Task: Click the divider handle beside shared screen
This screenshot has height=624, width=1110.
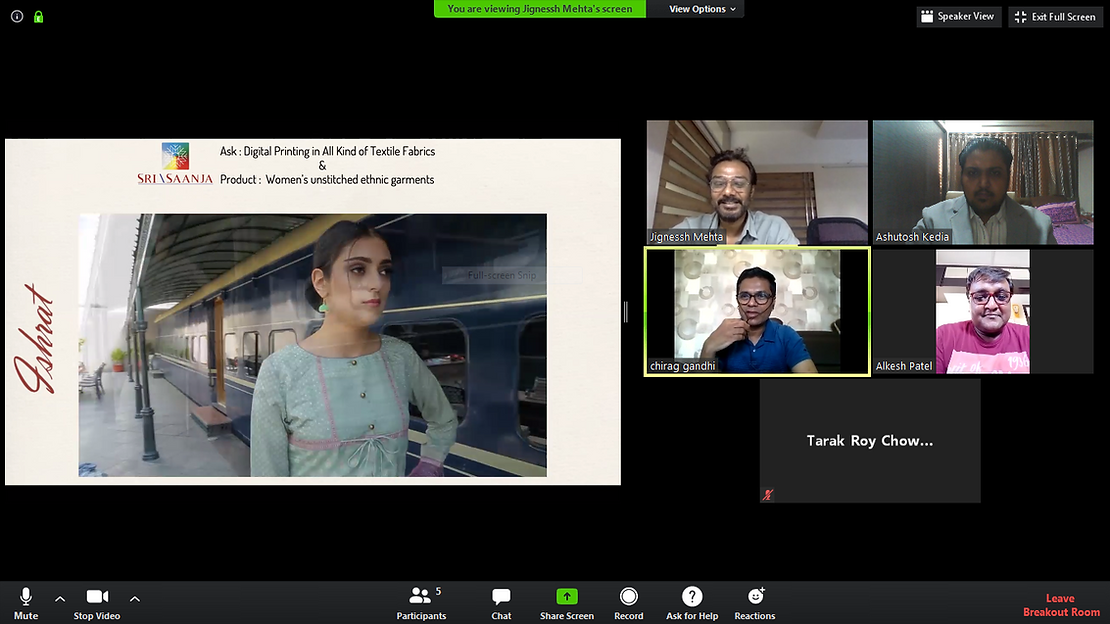Action: click(626, 312)
